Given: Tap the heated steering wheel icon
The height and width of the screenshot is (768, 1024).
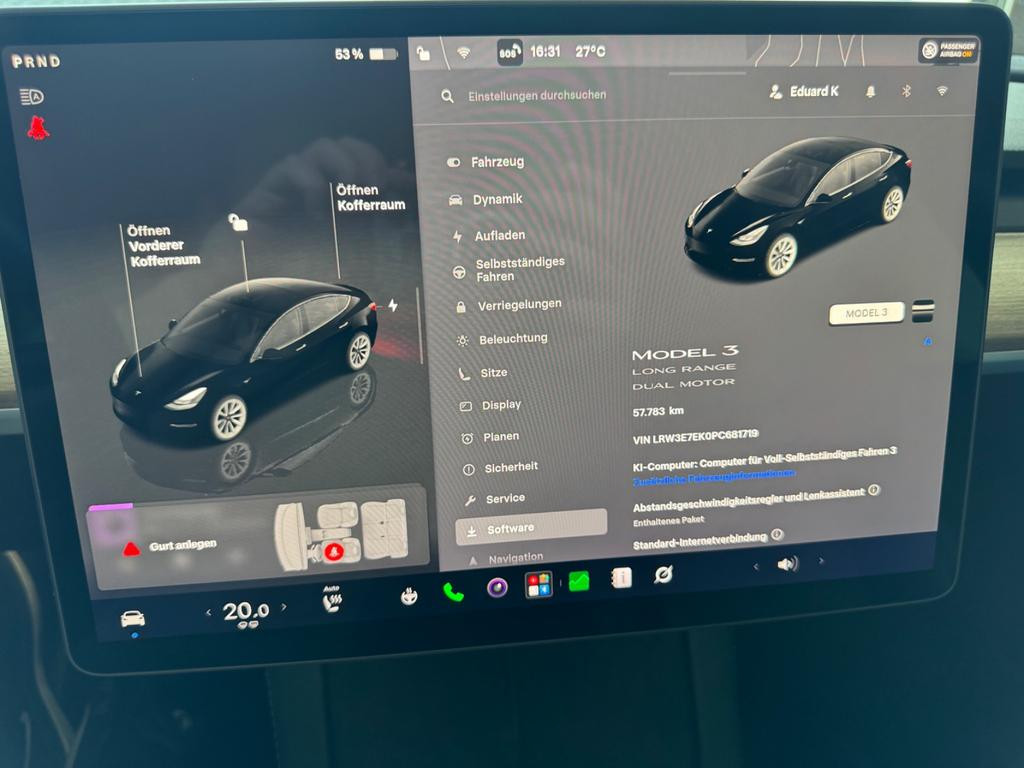Looking at the screenshot, I should (x=409, y=596).
